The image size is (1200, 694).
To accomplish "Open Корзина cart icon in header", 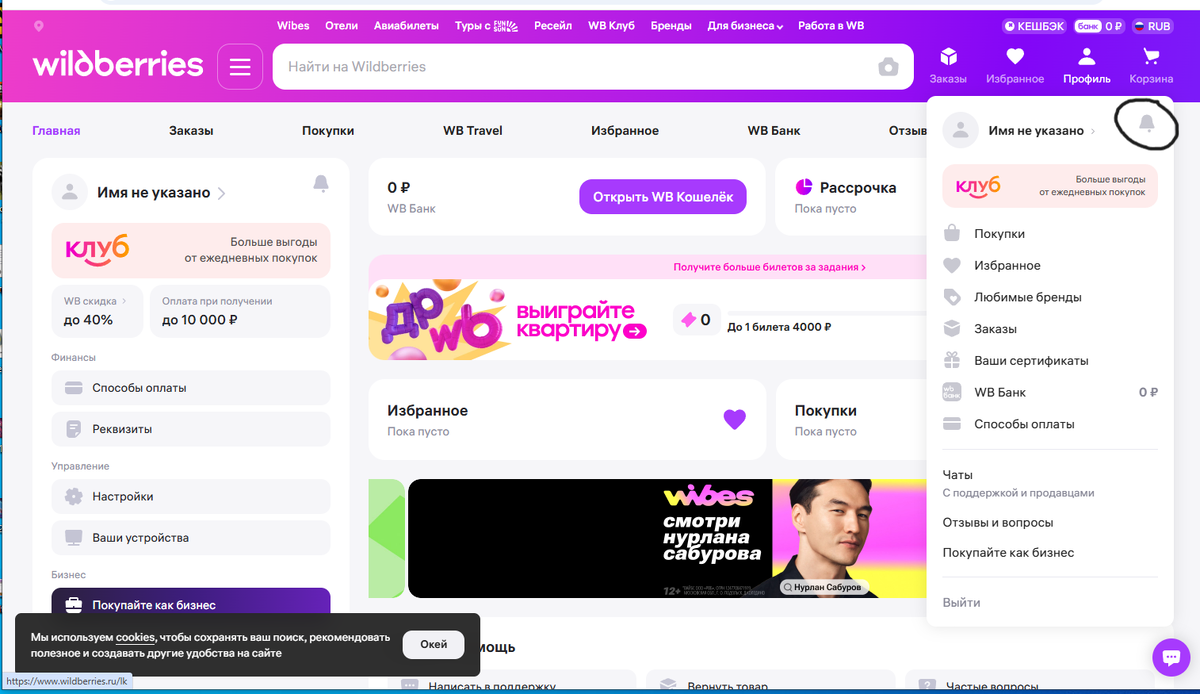I will point(1151,66).
